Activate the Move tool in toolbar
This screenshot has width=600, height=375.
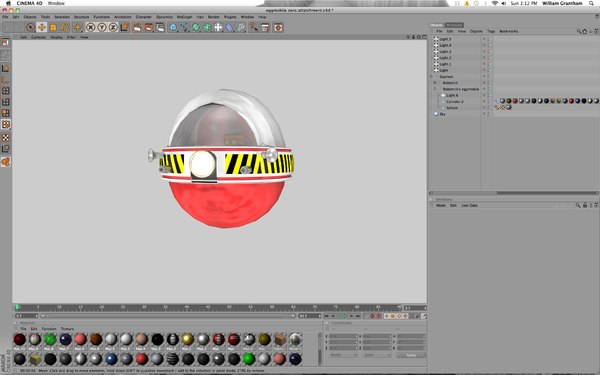[42, 27]
